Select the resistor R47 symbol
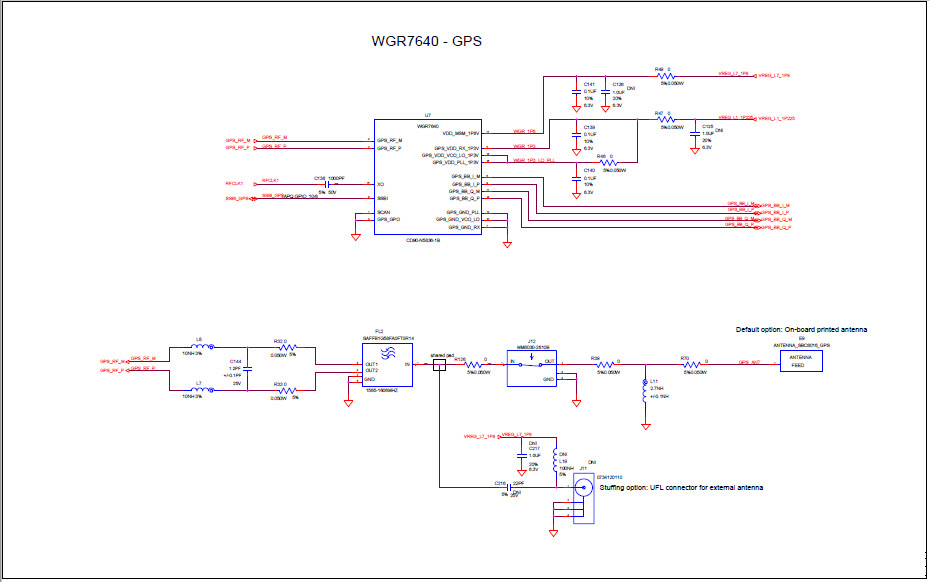The image size is (930, 582). (x=666, y=121)
